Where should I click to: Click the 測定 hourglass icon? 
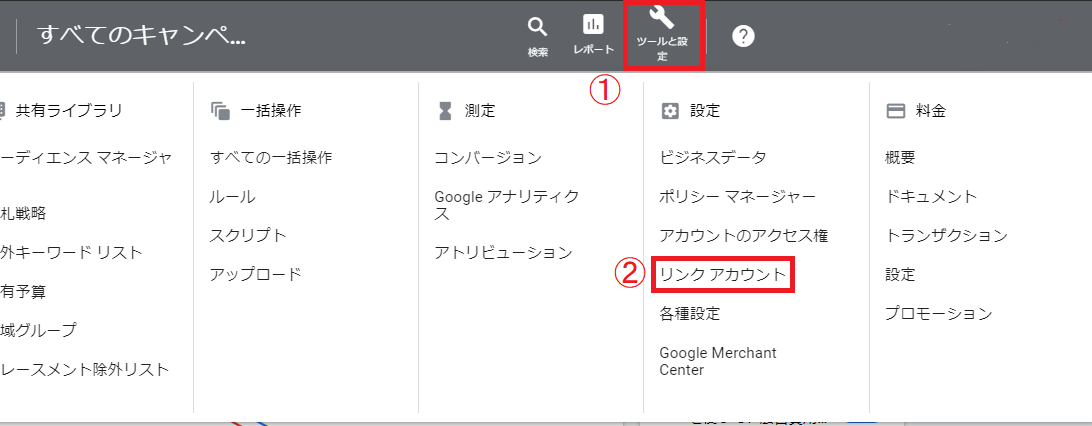pyautogui.click(x=445, y=111)
